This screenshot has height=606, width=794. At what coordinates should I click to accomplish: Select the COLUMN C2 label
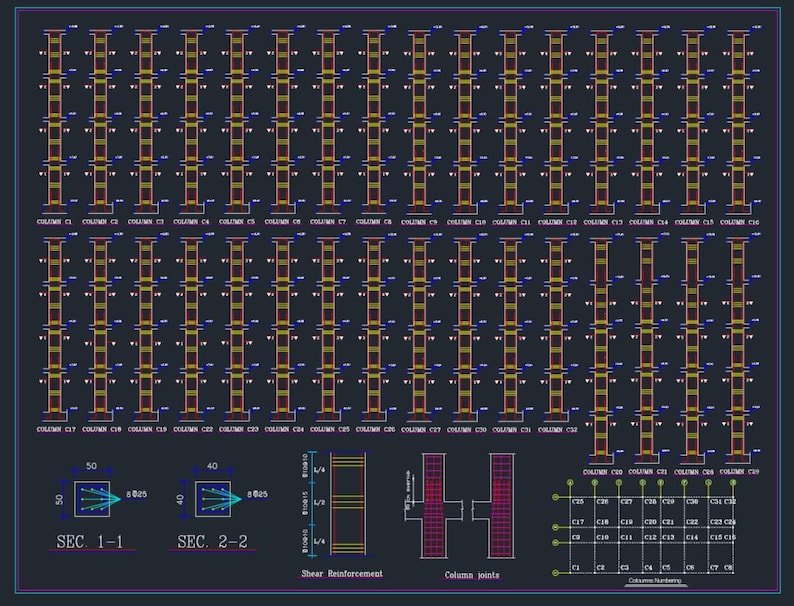click(100, 222)
